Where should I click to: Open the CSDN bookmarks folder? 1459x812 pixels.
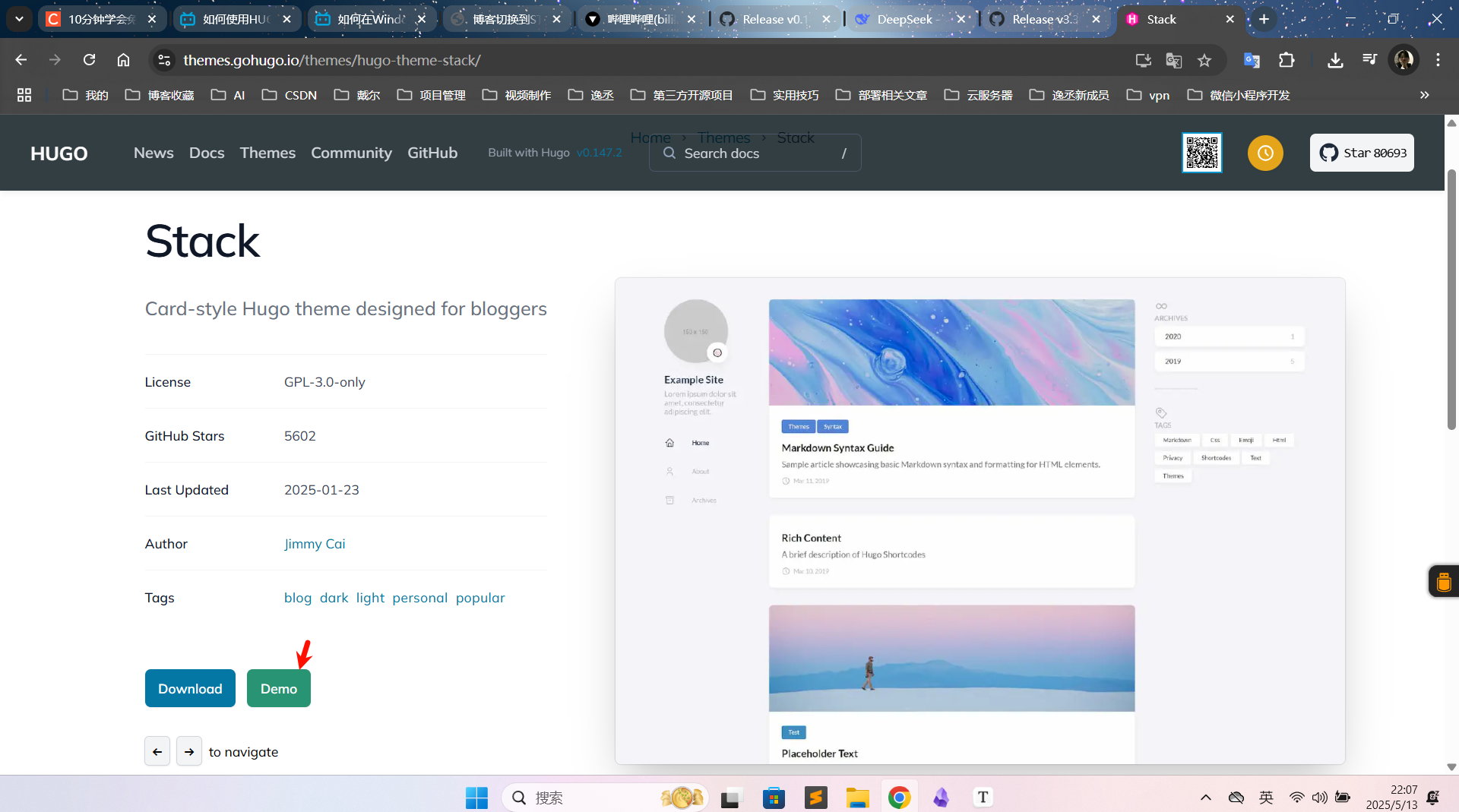coord(290,95)
